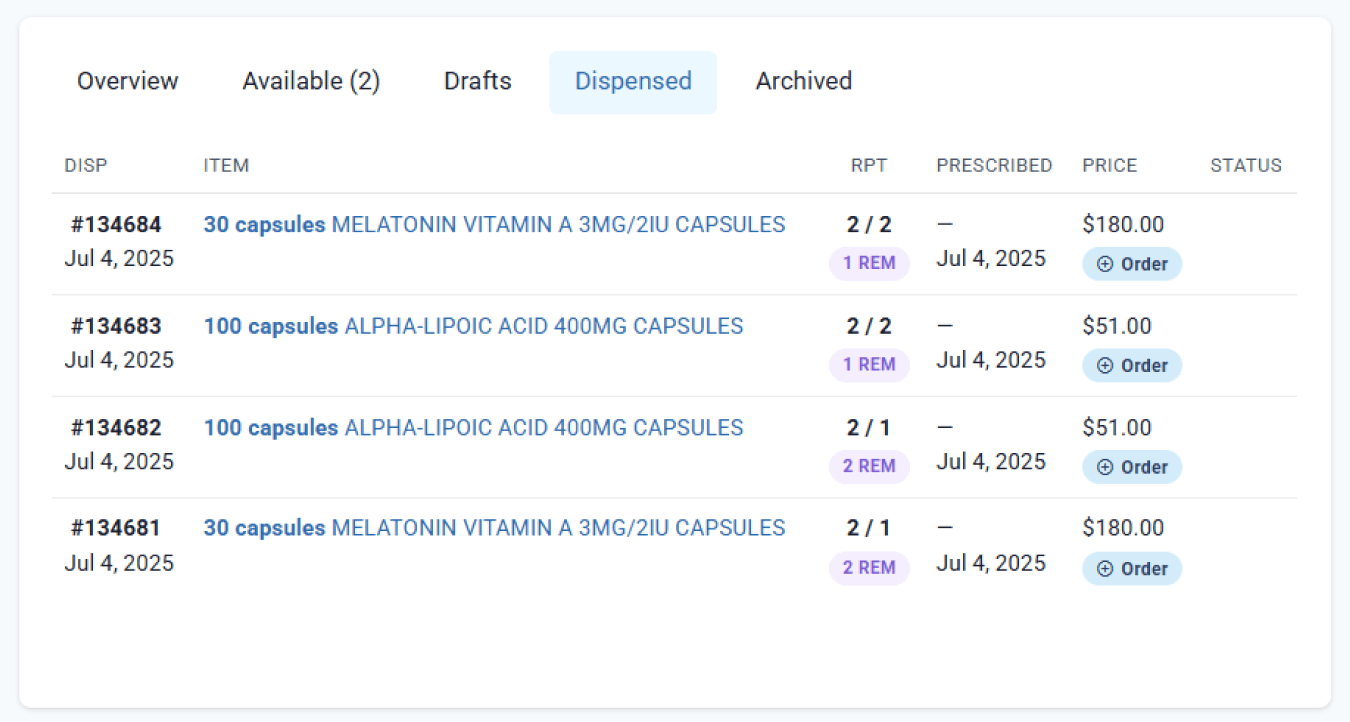Open the Drafts tab
Image resolution: width=1350 pixels, height=722 pixels.
[x=478, y=82]
